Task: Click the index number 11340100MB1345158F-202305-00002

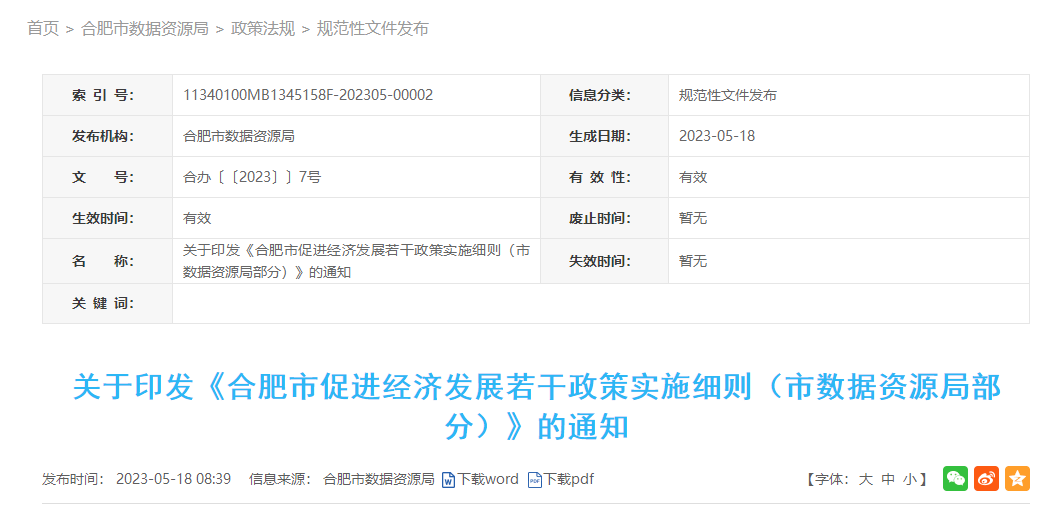Action: click(308, 95)
